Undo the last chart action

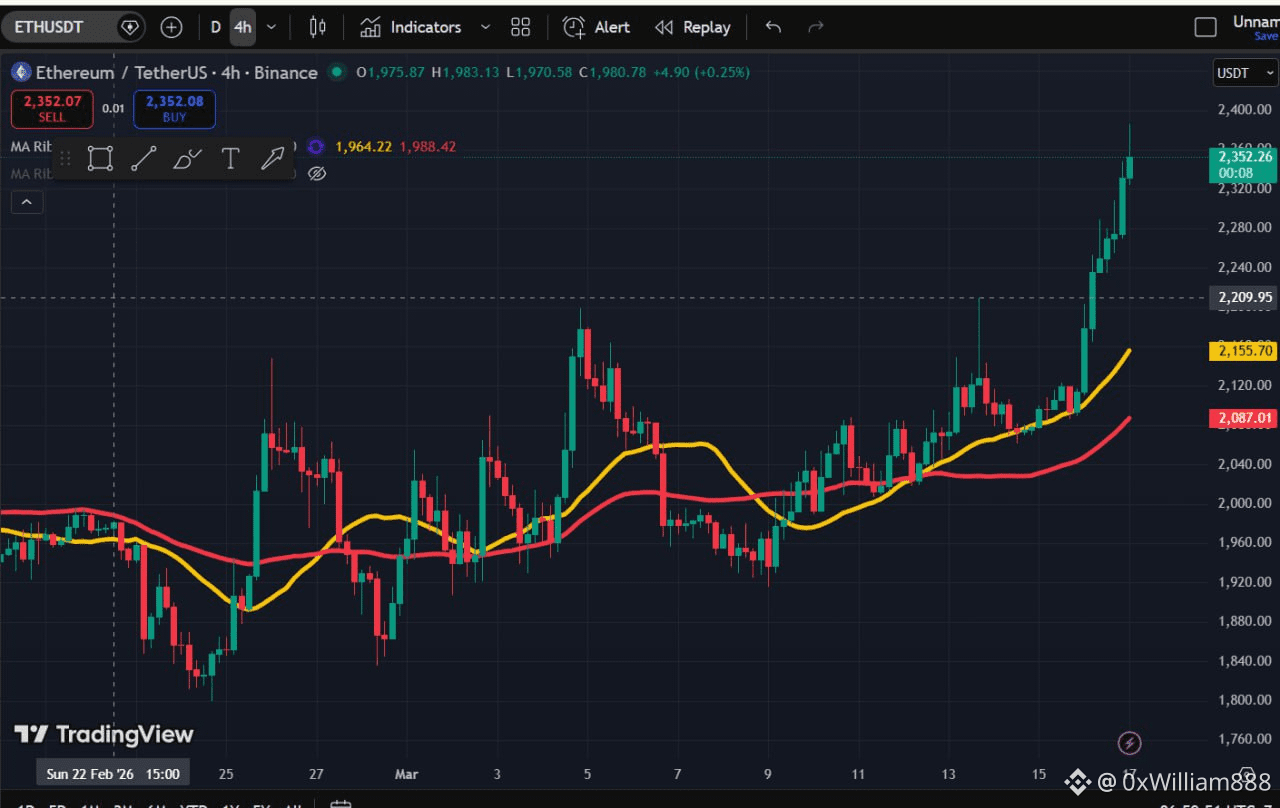[773, 27]
